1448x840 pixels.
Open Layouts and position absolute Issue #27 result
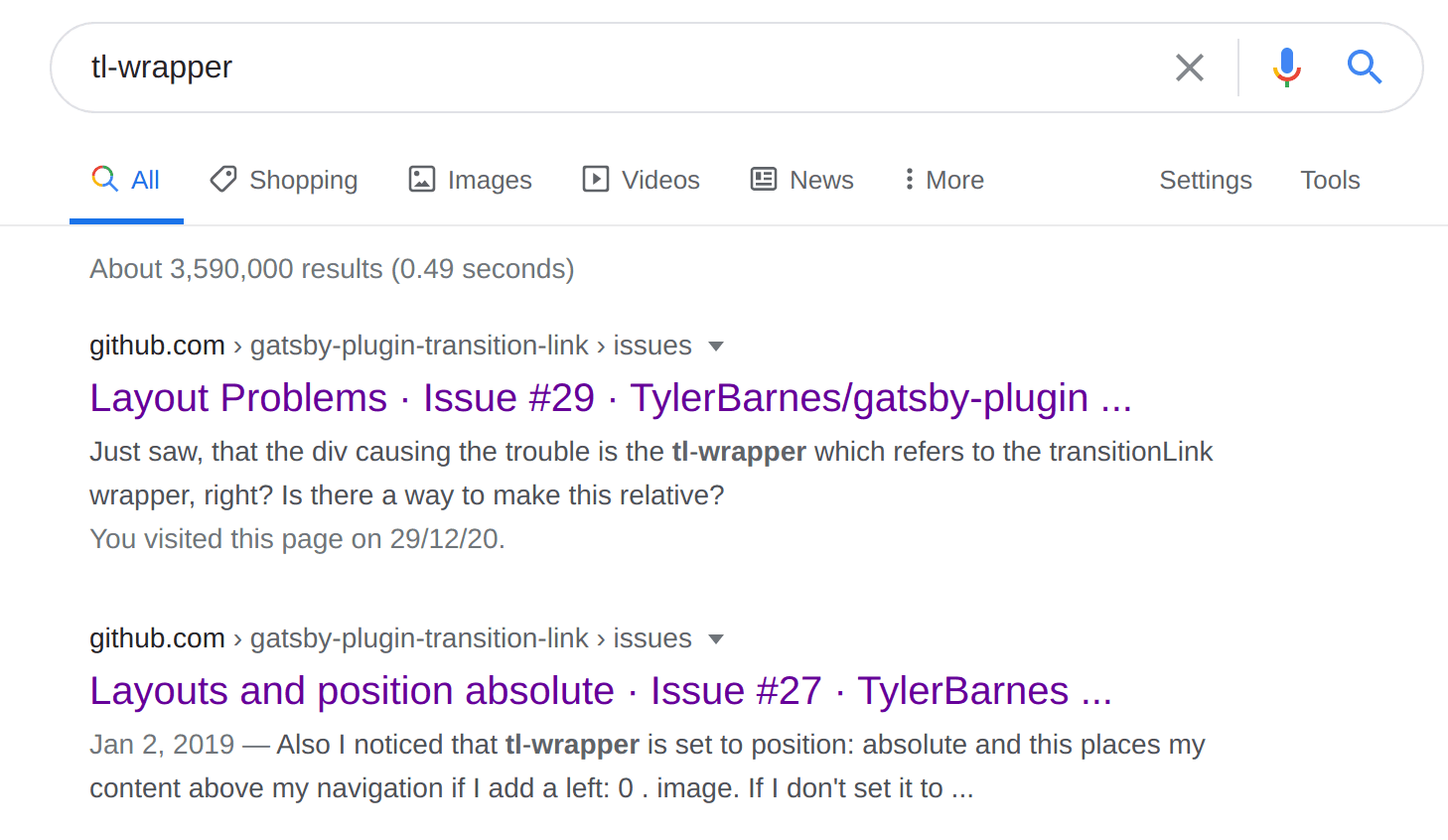pyautogui.click(x=601, y=691)
